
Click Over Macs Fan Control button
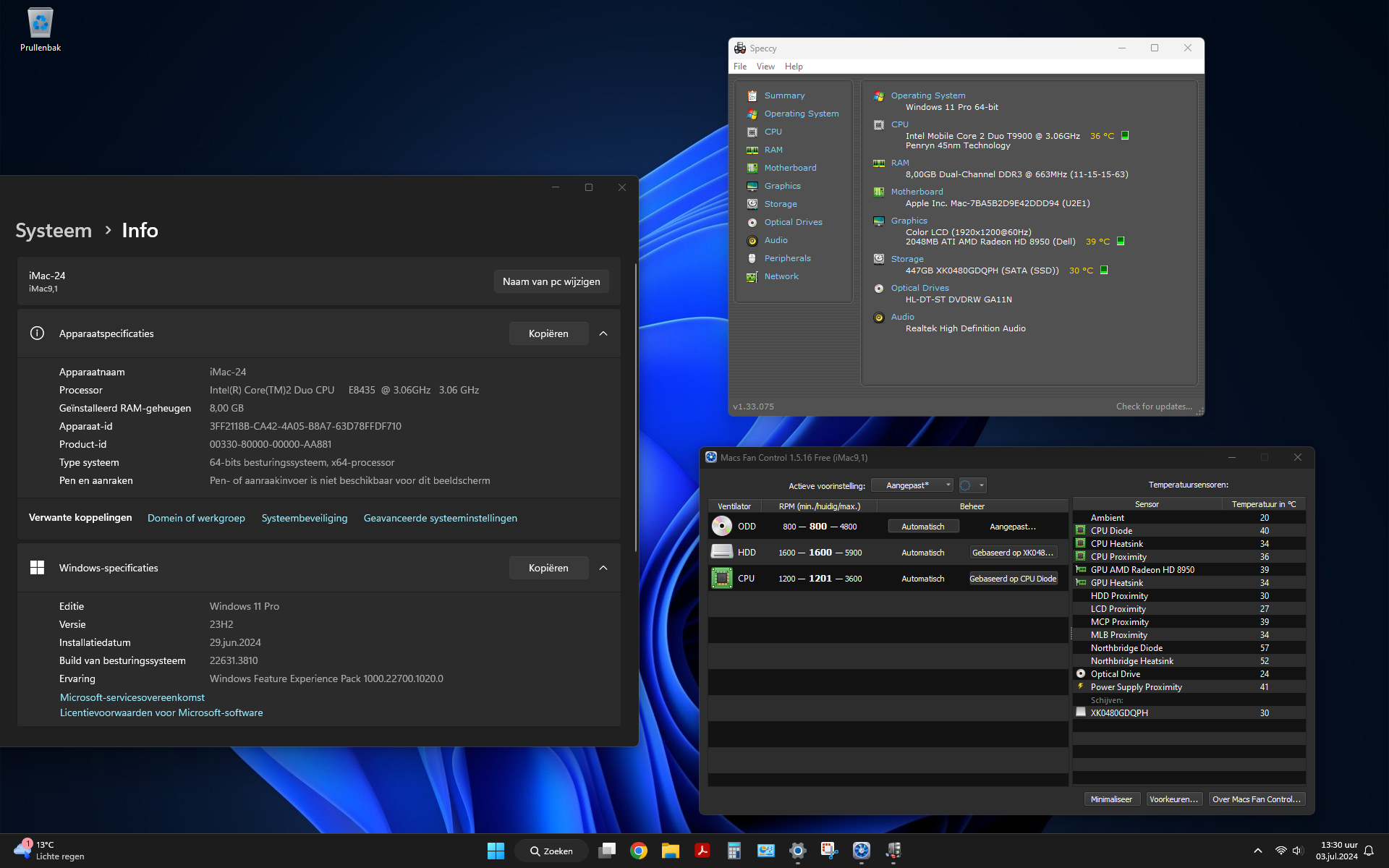tap(1256, 799)
